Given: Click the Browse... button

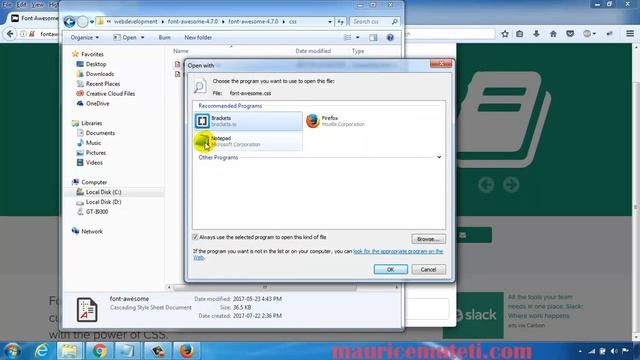Looking at the screenshot, I should (x=428, y=239).
